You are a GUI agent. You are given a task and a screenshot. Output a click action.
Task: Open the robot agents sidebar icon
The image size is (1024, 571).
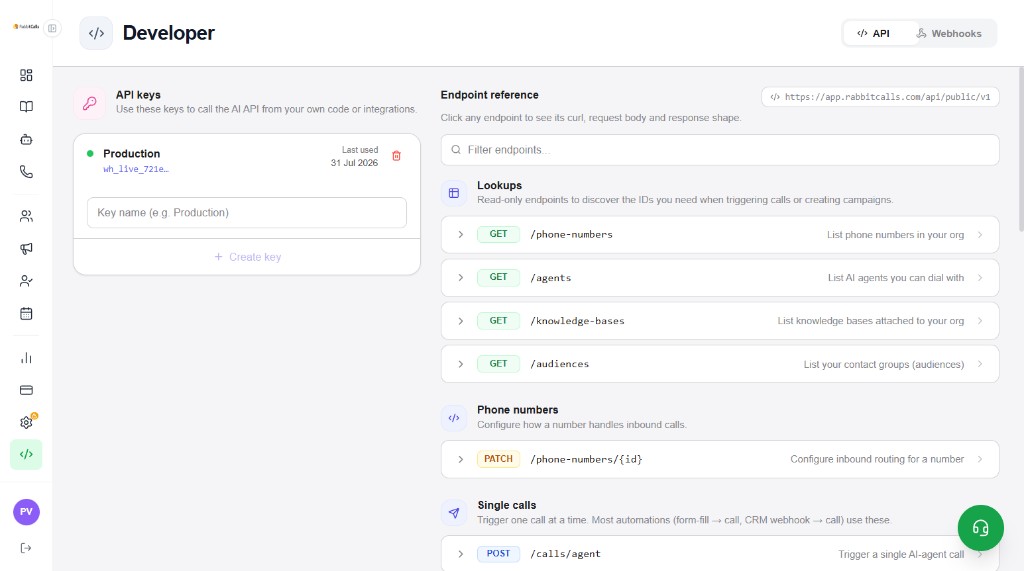[x=26, y=139]
